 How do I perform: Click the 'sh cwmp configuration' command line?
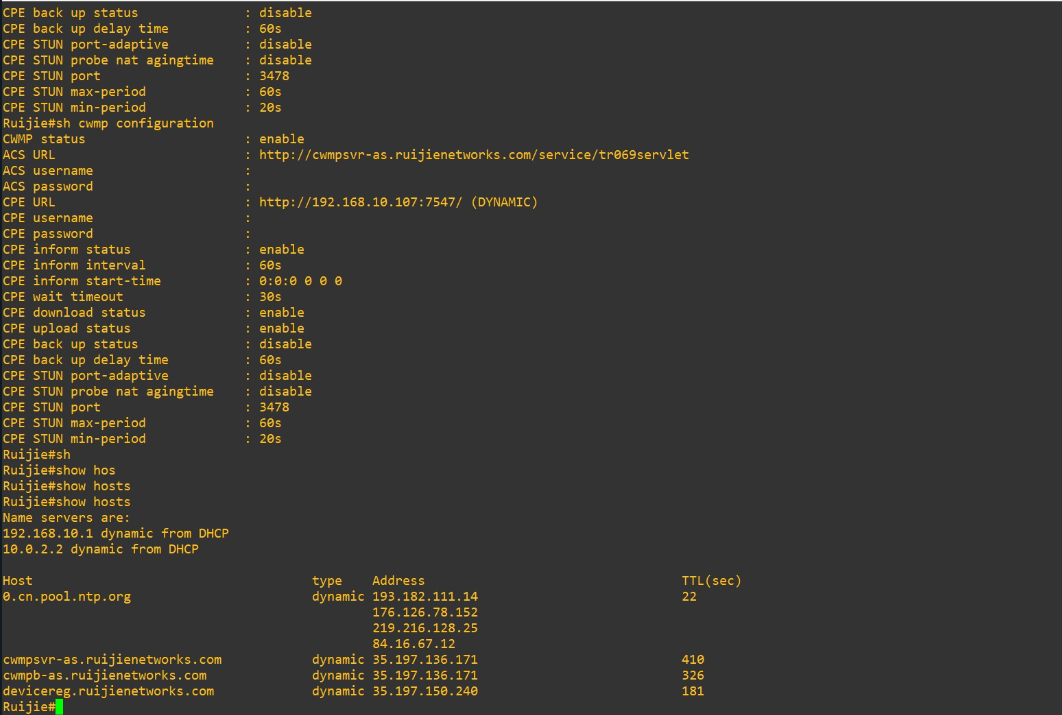[108, 123]
